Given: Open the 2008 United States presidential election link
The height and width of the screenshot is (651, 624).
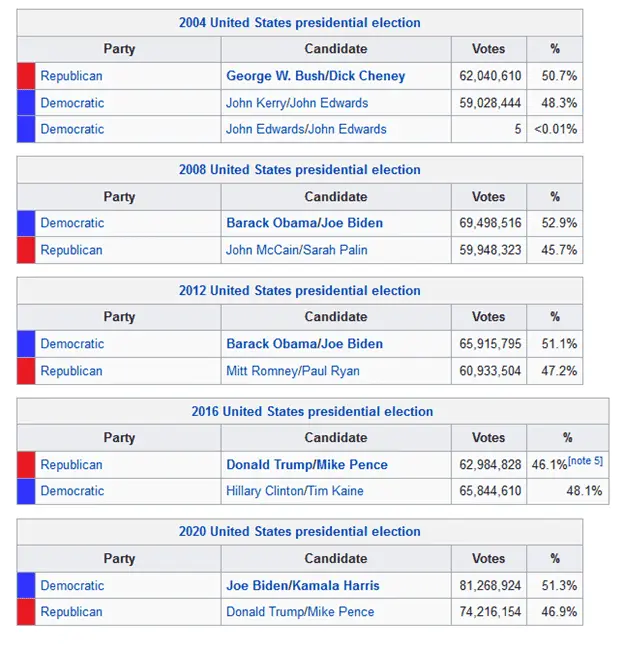Looking at the screenshot, I should pos(299,170).
